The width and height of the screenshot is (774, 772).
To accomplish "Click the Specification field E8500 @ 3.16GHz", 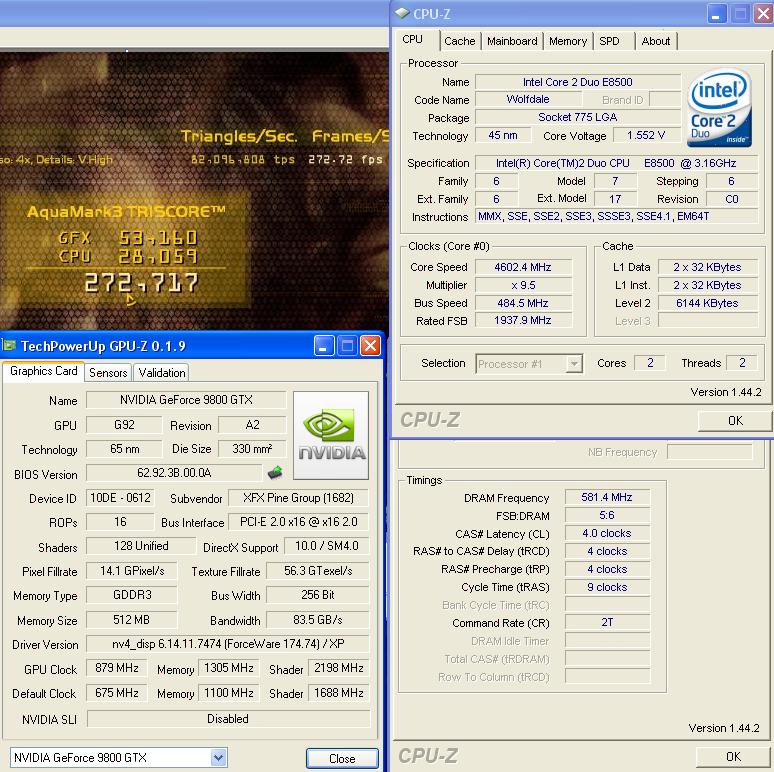I will tap(617, 163).
